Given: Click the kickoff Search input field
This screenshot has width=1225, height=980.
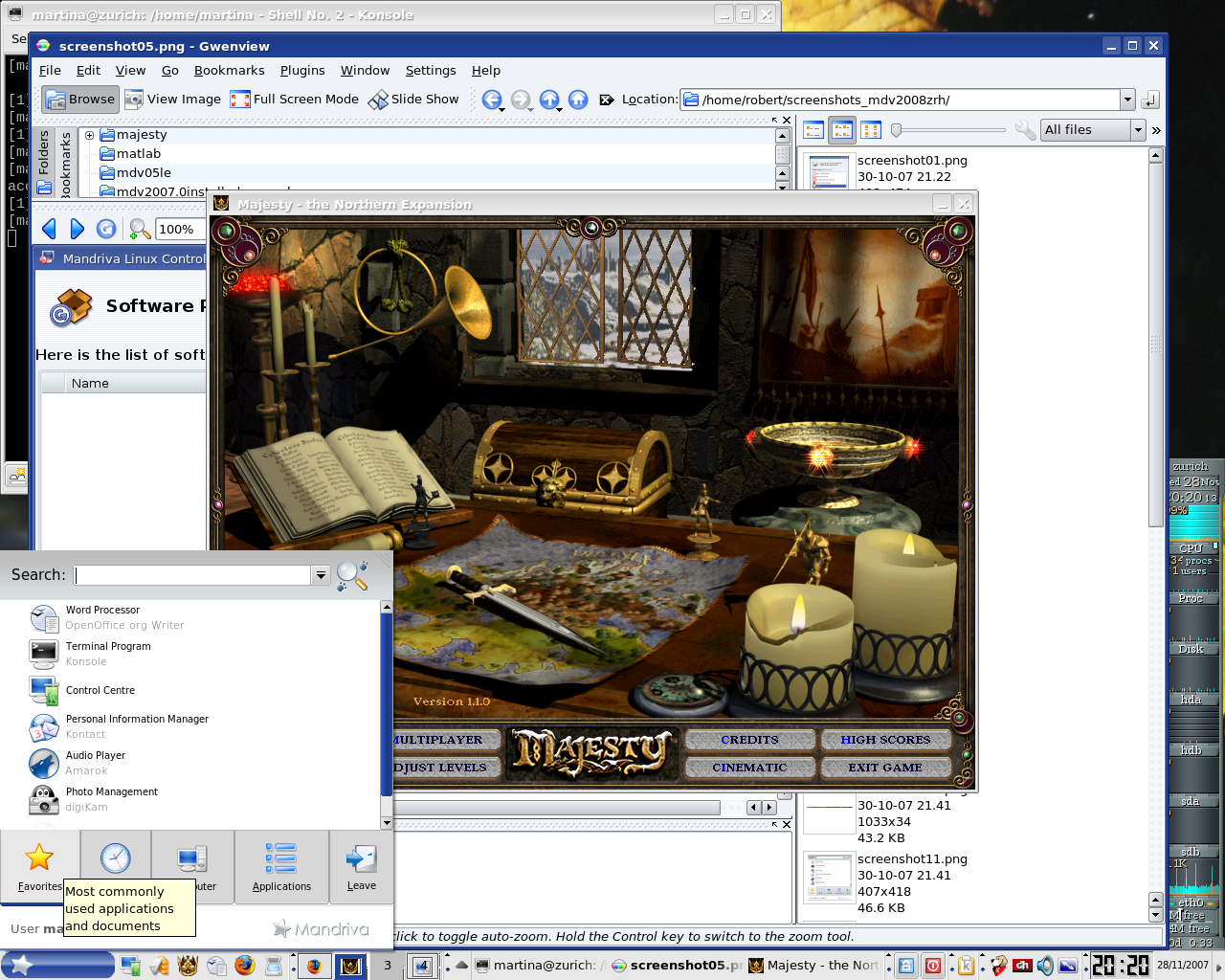Looking at the screenshot, I should (x=192, y=575).
